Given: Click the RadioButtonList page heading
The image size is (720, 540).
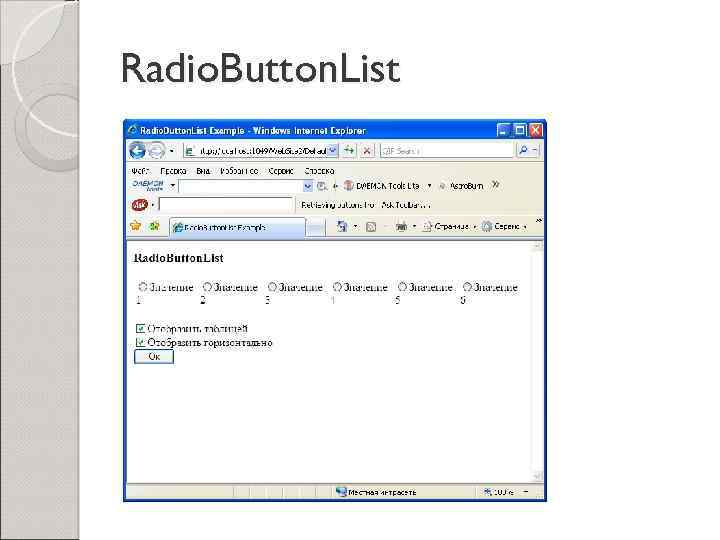Looking at the screenshot, I should click(x=178, y=258).
